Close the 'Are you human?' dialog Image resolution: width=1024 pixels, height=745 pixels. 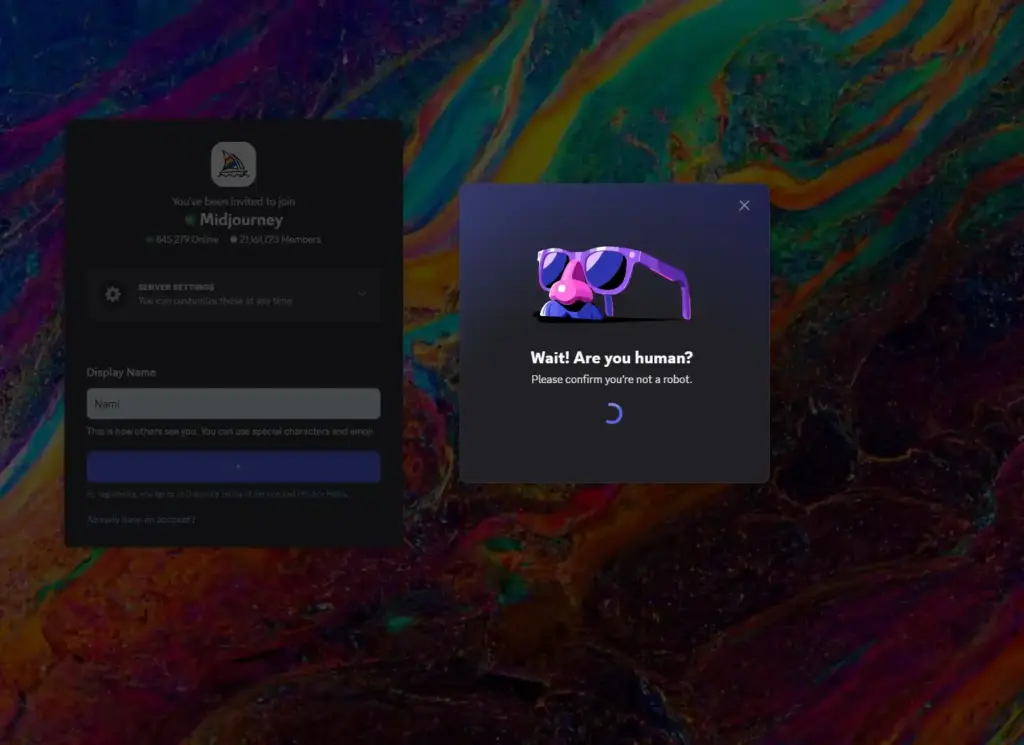click(744, 205)
